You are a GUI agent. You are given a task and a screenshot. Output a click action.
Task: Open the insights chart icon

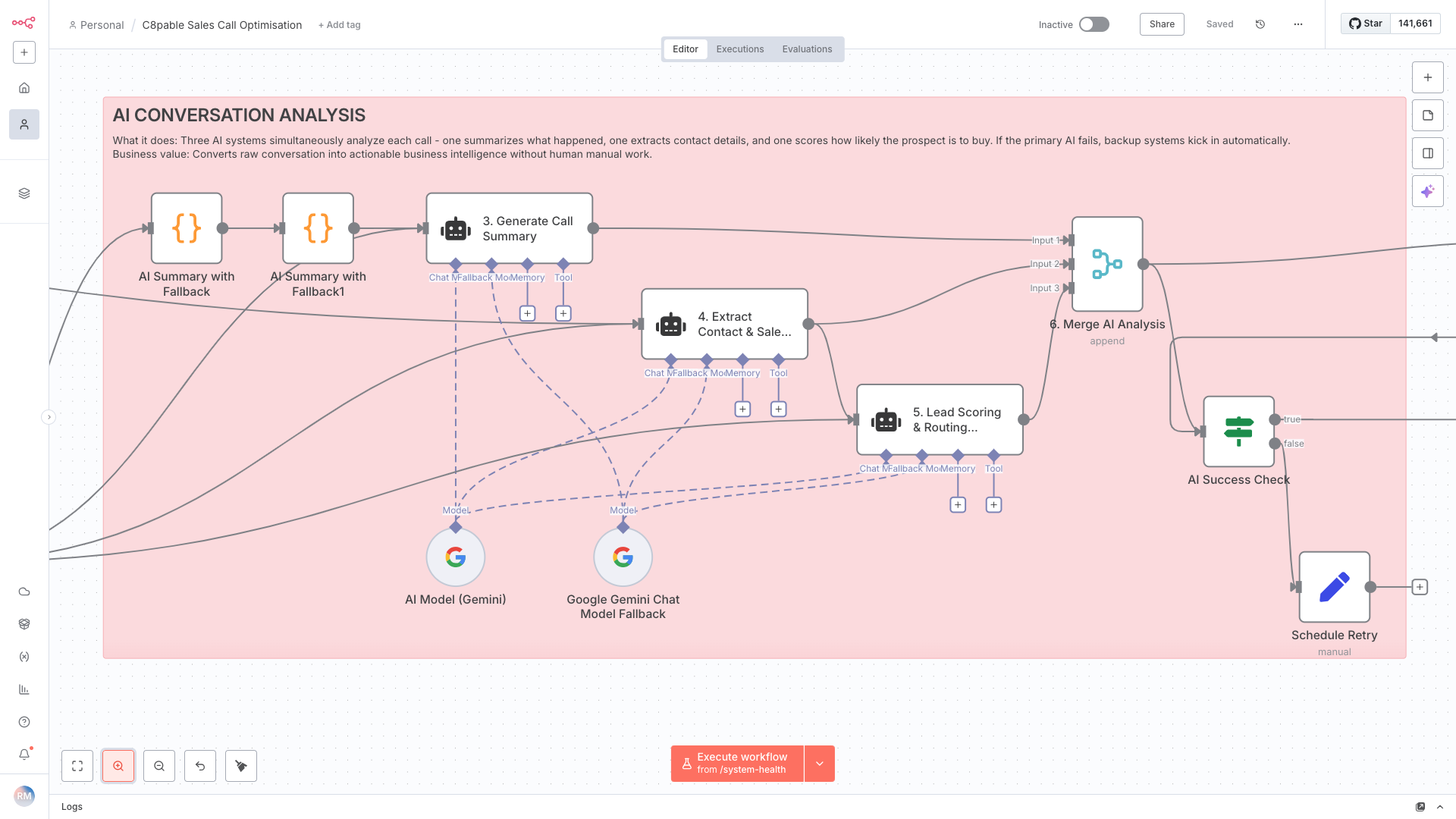[24, 689]
